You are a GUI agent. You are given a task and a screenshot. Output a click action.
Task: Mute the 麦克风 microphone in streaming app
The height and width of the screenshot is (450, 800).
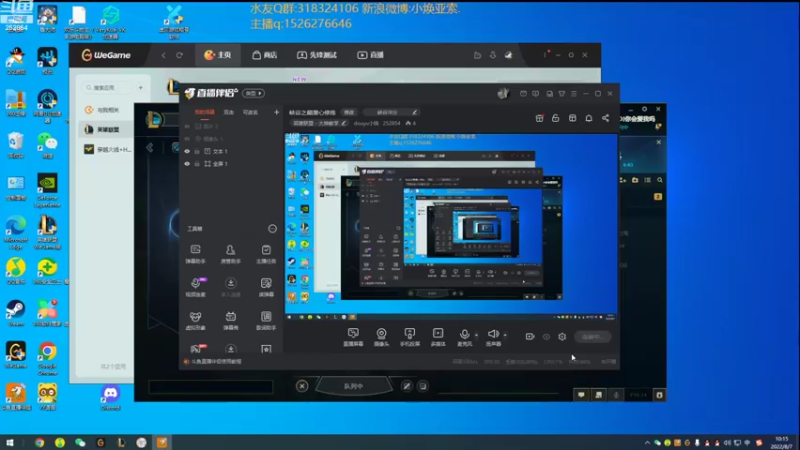click(x=464, y=336)
